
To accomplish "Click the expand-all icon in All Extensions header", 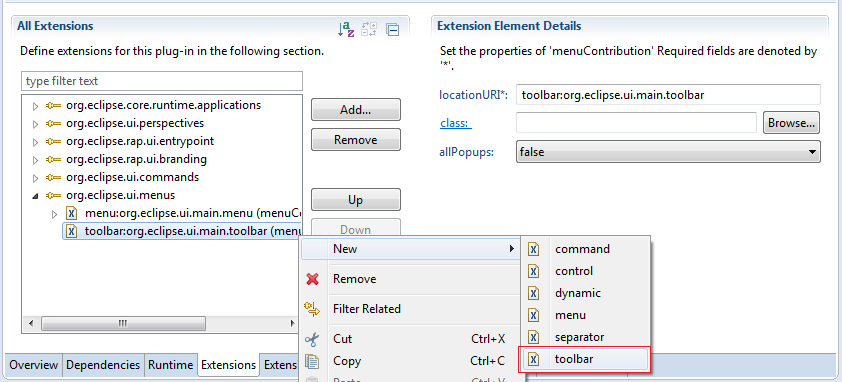I will click(369, 29).
